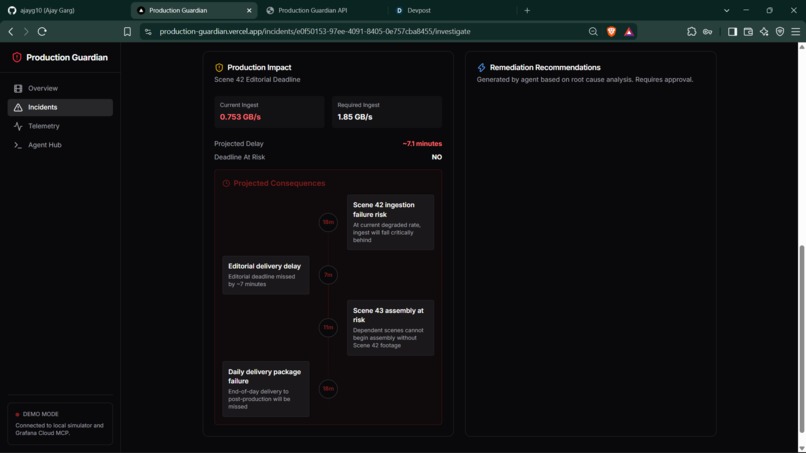Screen dimensions: 806x453
Task: Click the Agent Hub terminal icon
Action: [x=18, y=145]
